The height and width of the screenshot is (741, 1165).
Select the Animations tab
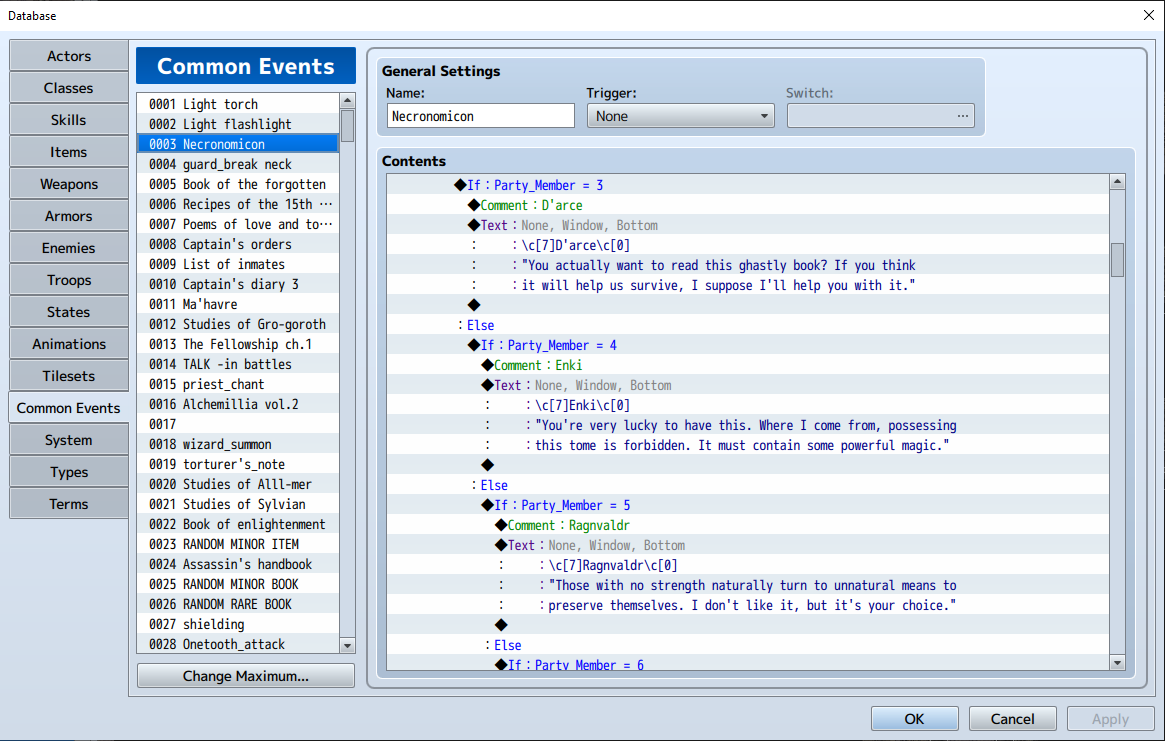pos(69,344)
